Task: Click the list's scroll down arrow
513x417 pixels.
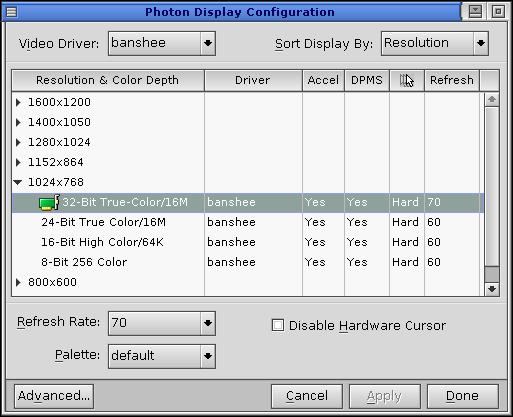Action: [492, 289]
